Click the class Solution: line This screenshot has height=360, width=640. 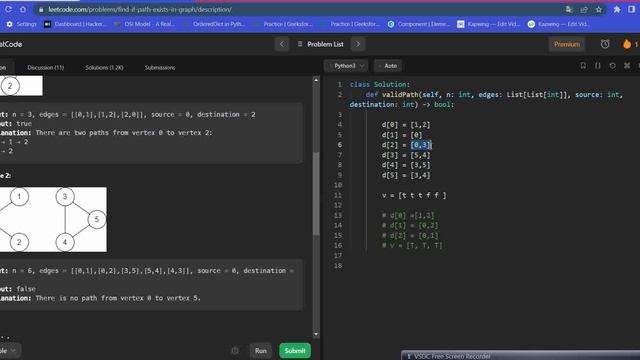(x=380, y=84)
